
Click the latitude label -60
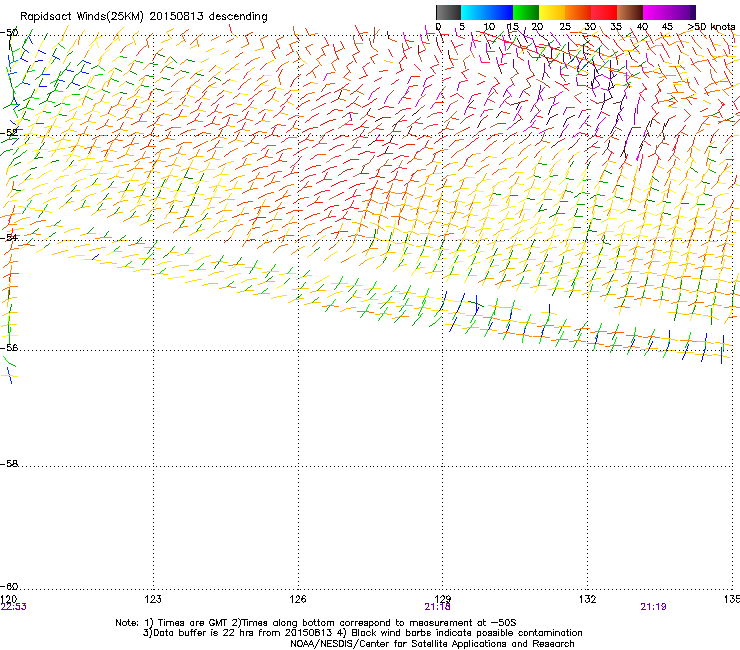[9, 586]
